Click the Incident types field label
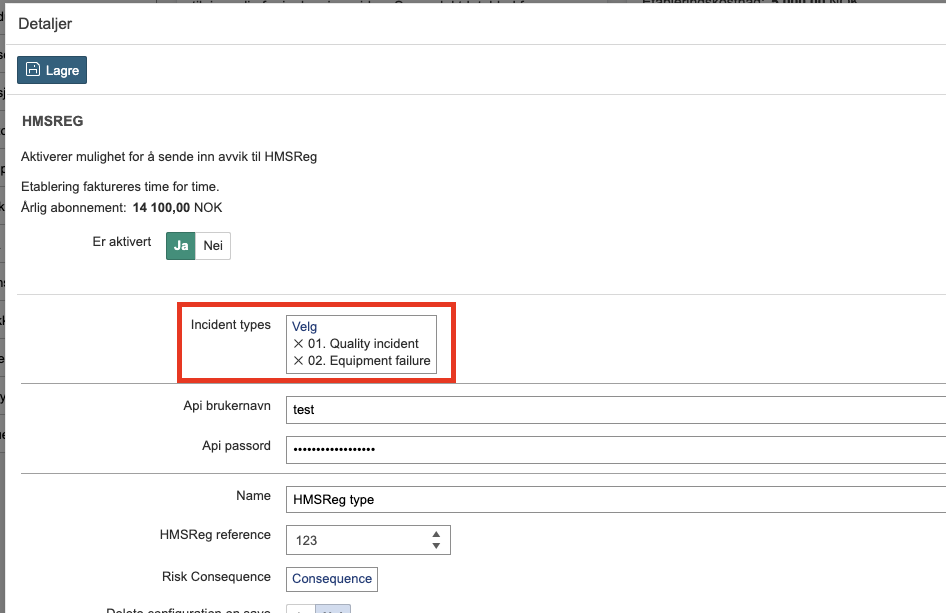Viewport: 946px width, 613px height. (230, 325)
